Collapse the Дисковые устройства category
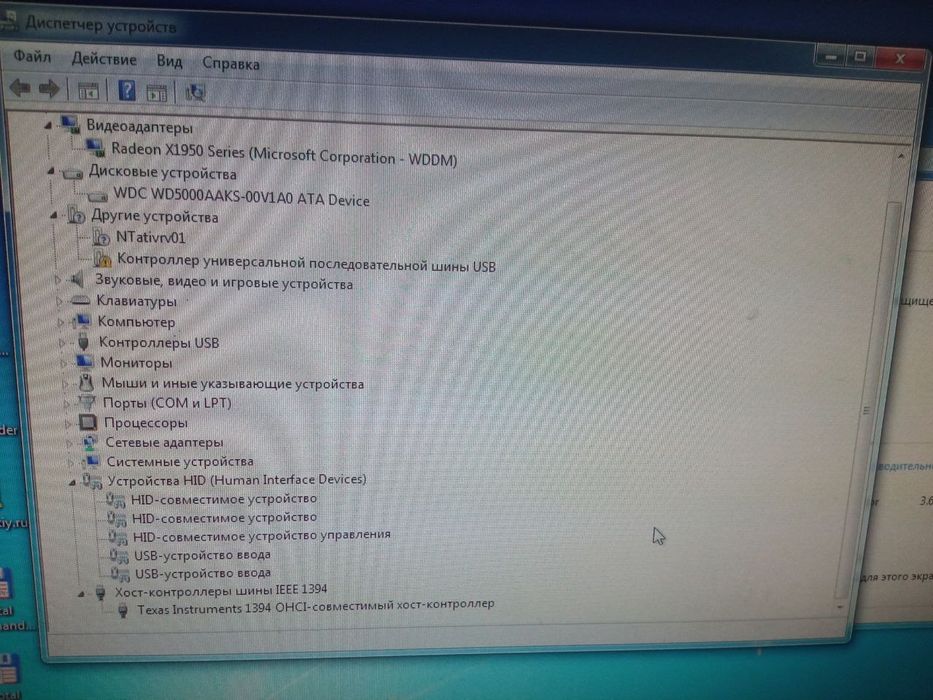Viewport: 933px width, 700px height. pyautogui.click(x=51, y=171)
